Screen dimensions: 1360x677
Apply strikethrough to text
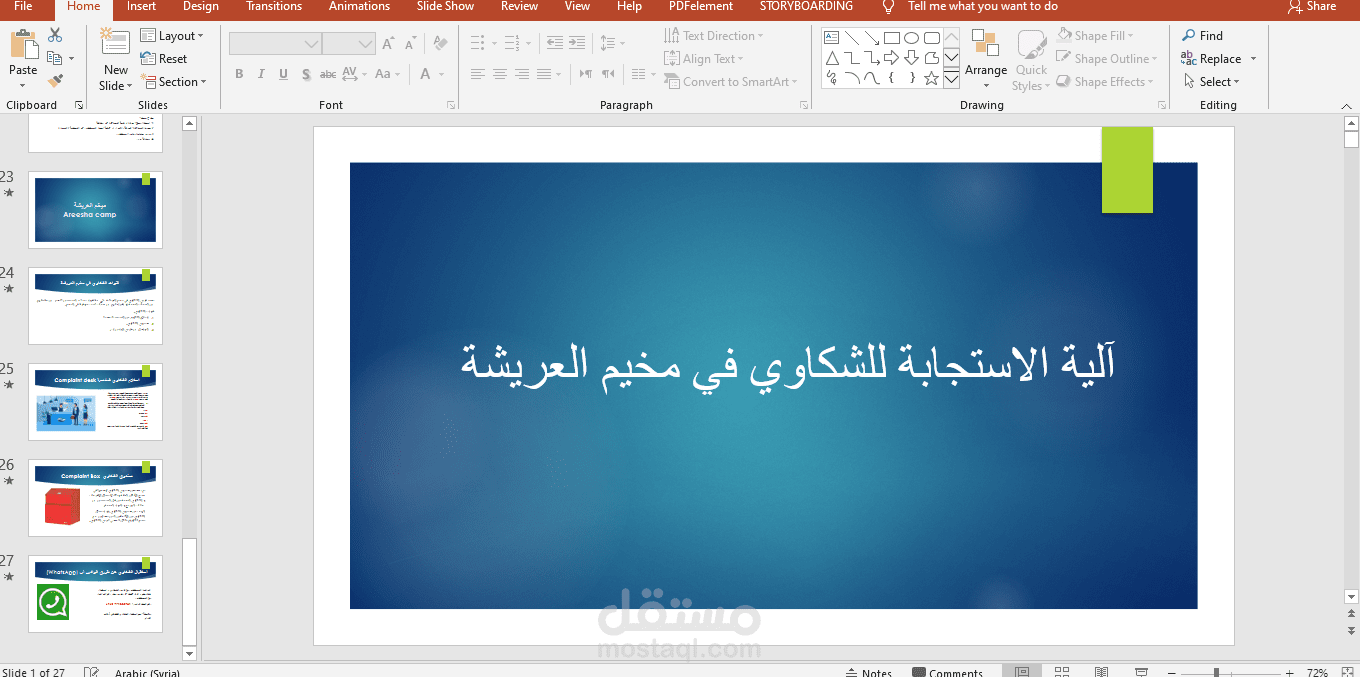coord(327,73)
